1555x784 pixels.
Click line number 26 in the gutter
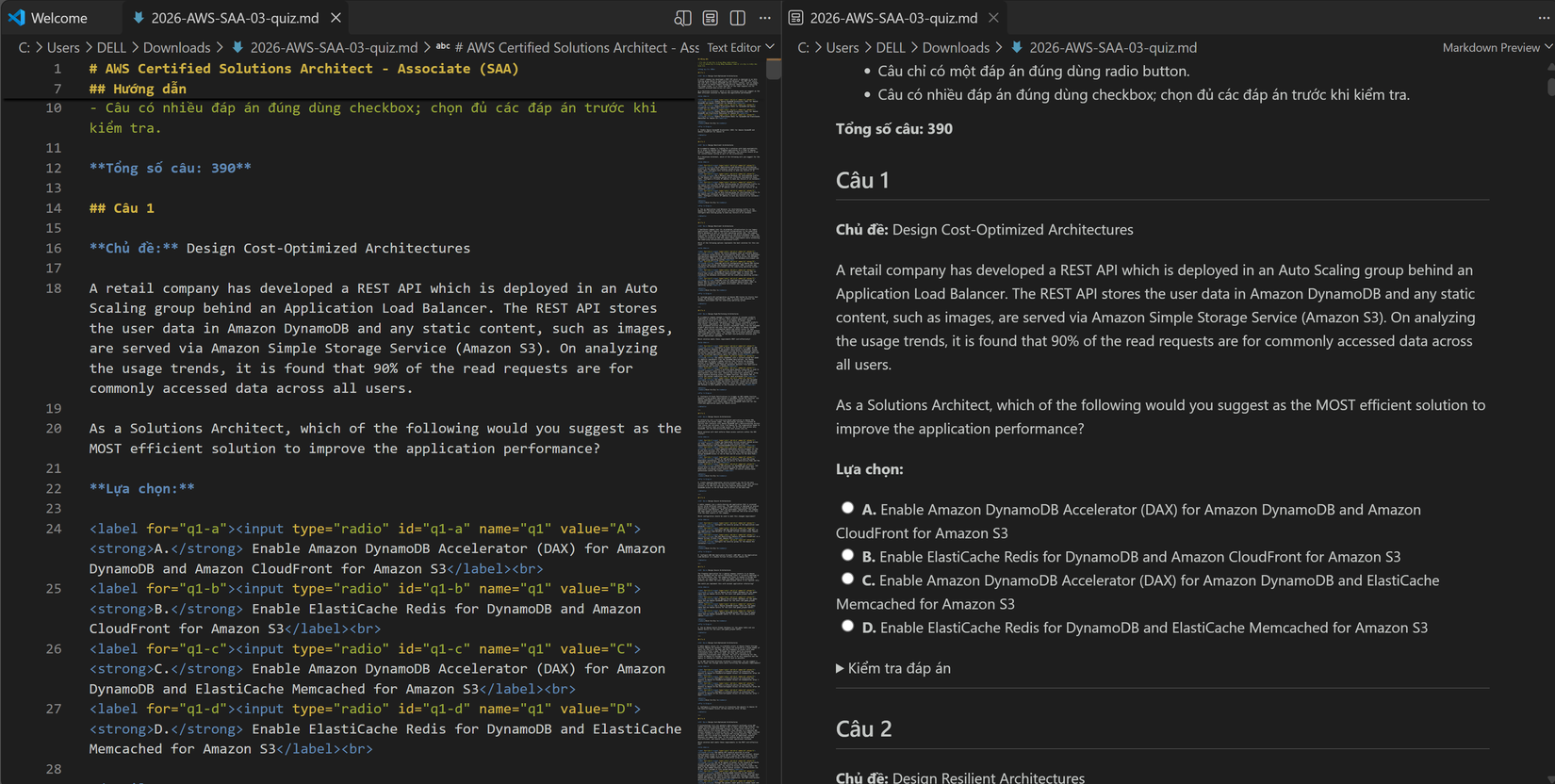point(53,649)
